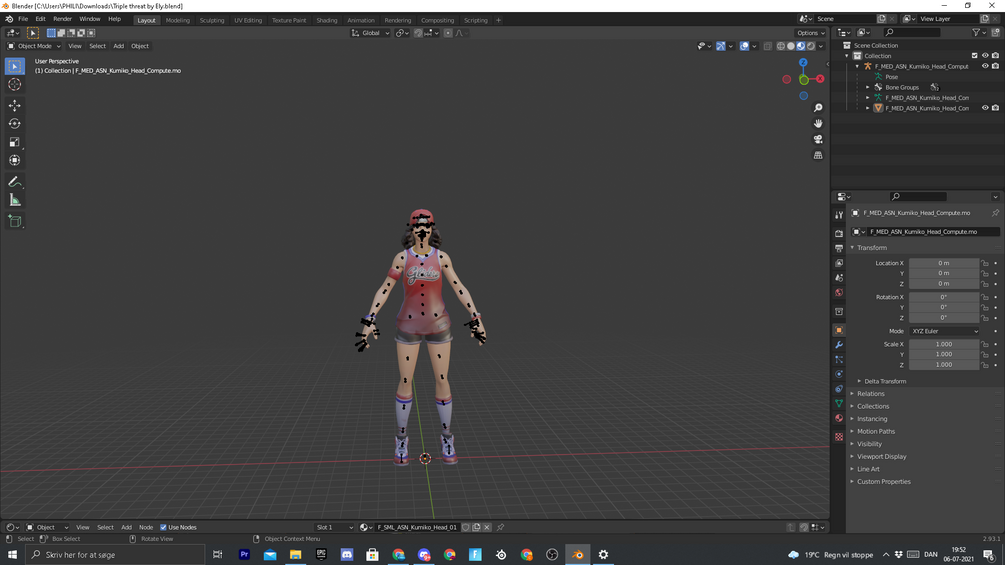Image resolution: width=1005 pixels, height=565 pixels.
Task: Hide the Collection via eye icon
Action: pos(985,56)
